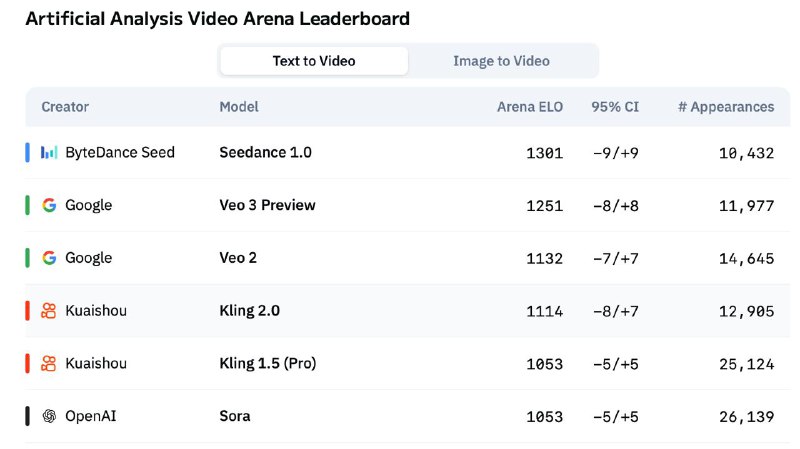
Task: Click the Kuaishou logo beside Kling 2.0
Action: pos(49,311)
